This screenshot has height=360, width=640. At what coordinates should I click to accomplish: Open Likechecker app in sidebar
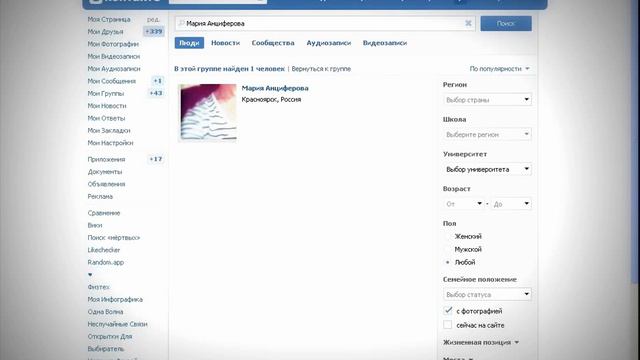click(104, 250)
